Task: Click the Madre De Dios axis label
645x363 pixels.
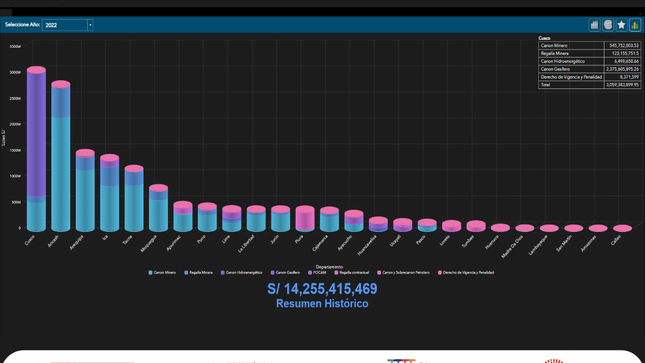Action: pyautogui.click(x=512, y=246)
